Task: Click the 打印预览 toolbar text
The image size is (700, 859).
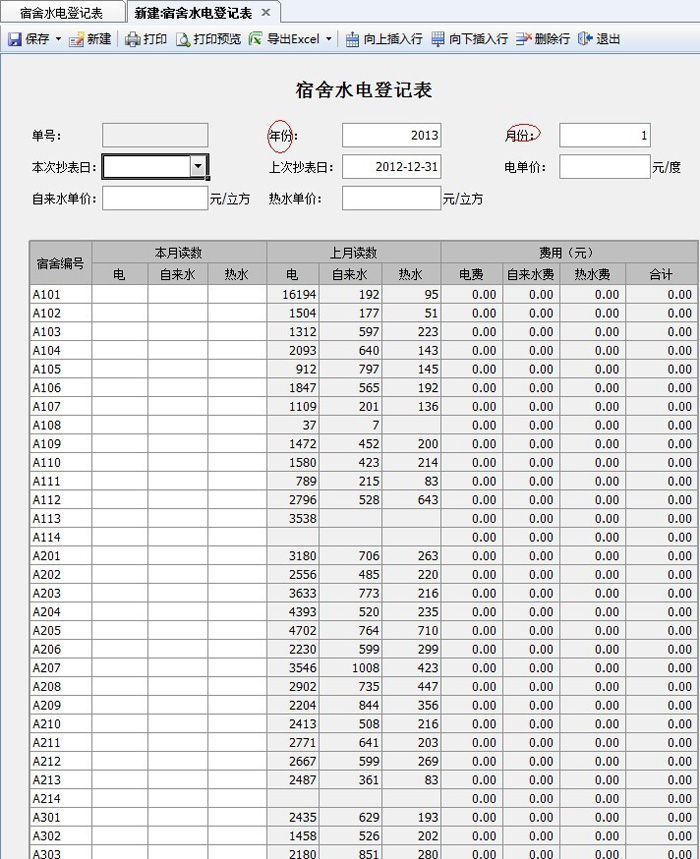Action: click(x=217, y=39)
